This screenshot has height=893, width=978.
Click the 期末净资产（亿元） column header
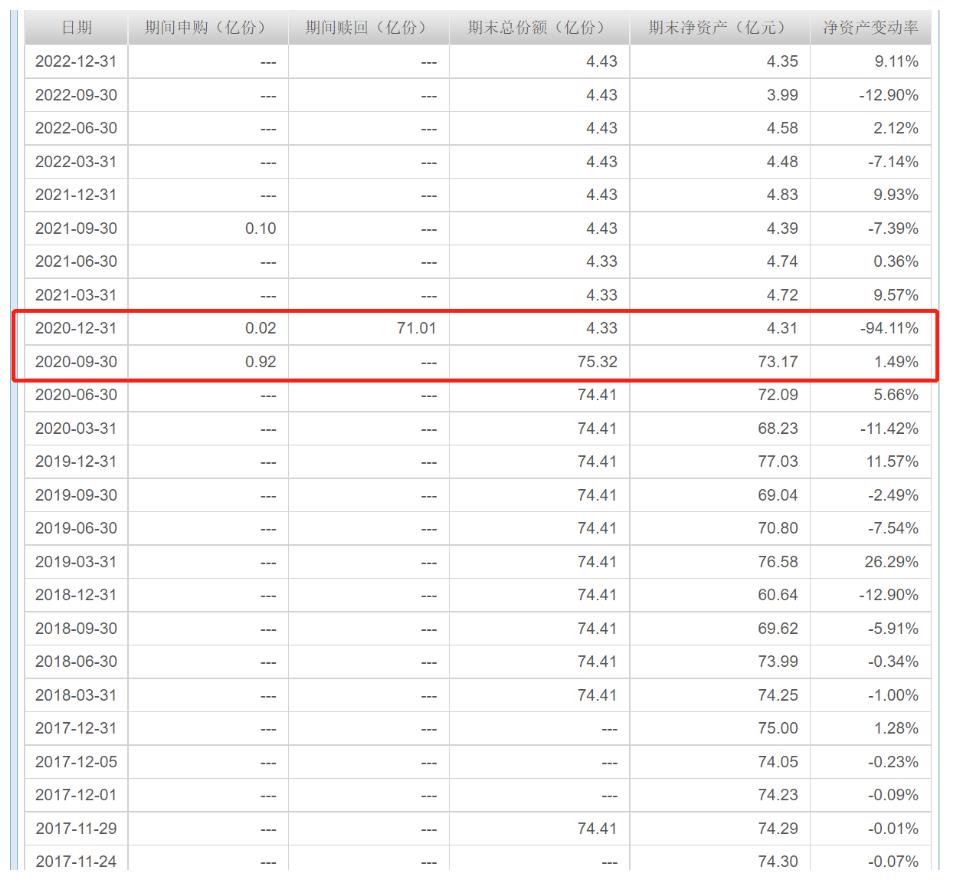[x=719, y=28]
